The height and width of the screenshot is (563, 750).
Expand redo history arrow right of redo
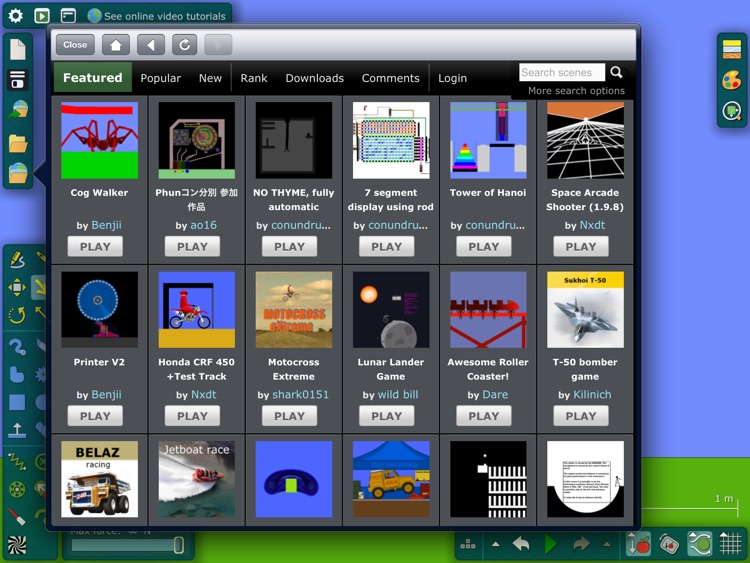(x=607, y=544)
